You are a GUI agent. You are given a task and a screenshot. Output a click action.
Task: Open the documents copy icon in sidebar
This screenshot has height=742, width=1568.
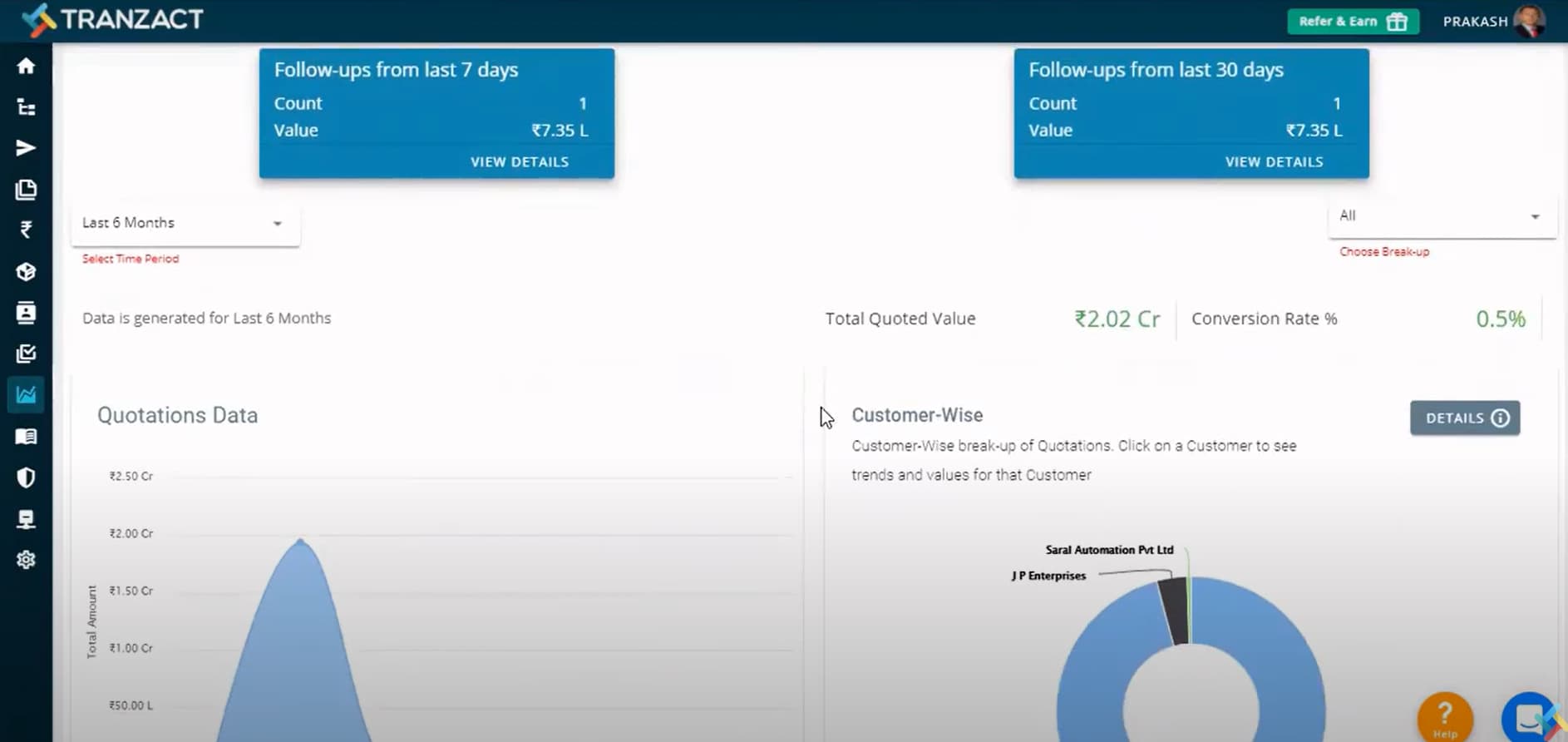click(26, 190)
